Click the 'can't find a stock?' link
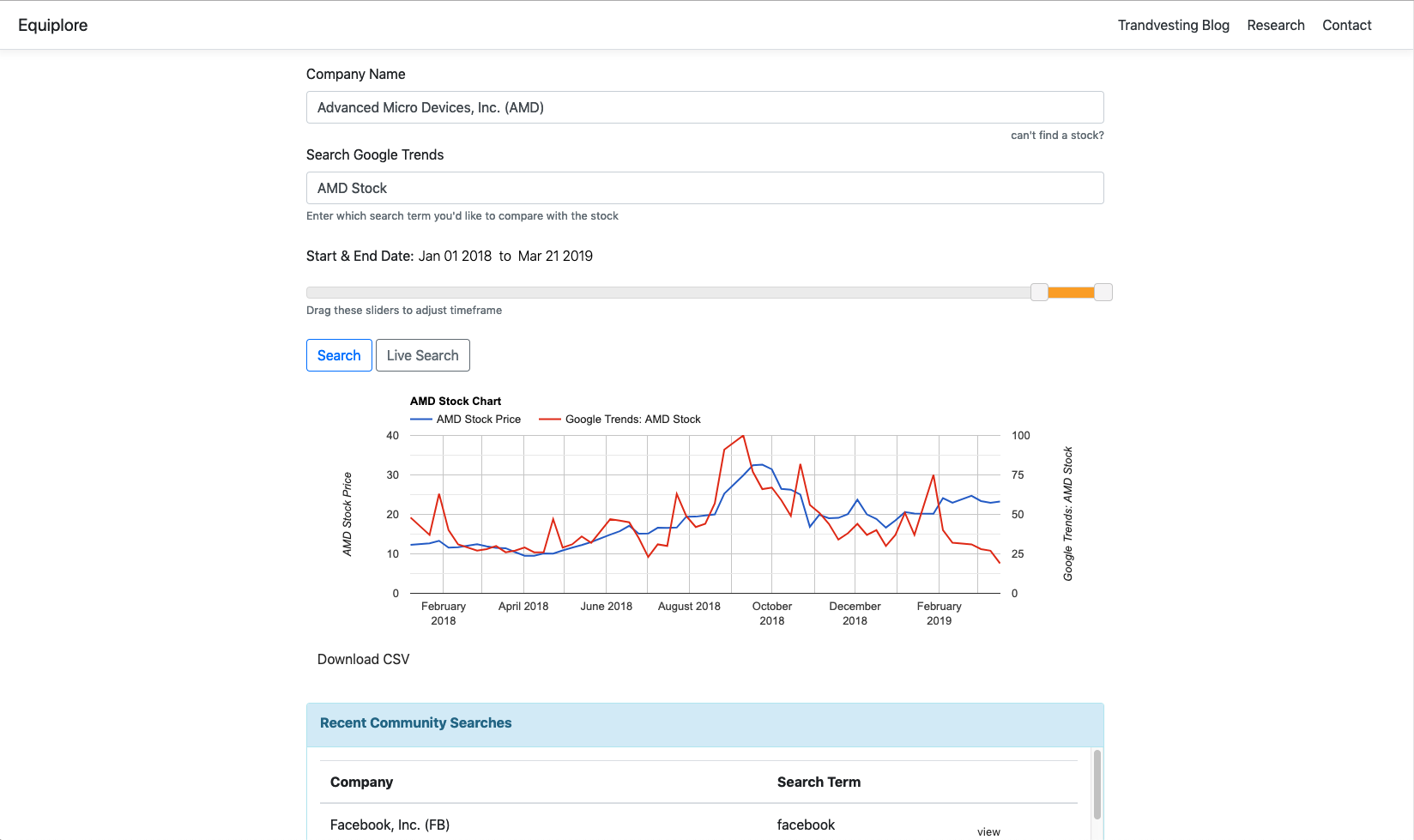Viewport: 1414px width, 840px height. click(1056, 135)
